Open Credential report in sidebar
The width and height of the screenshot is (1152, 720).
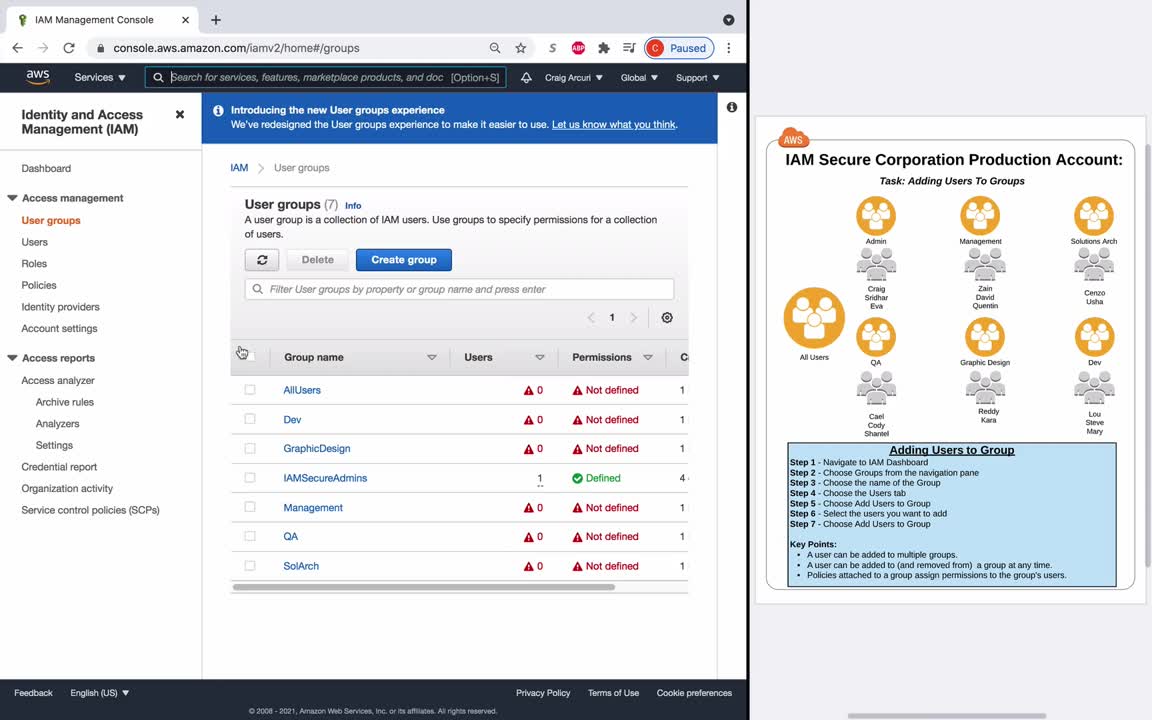pos(59,467)
